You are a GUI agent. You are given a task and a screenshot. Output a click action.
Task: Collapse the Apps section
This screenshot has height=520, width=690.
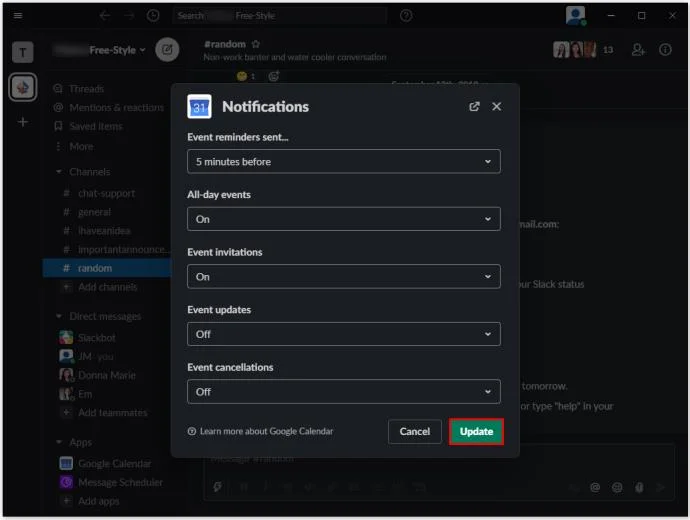59,442
